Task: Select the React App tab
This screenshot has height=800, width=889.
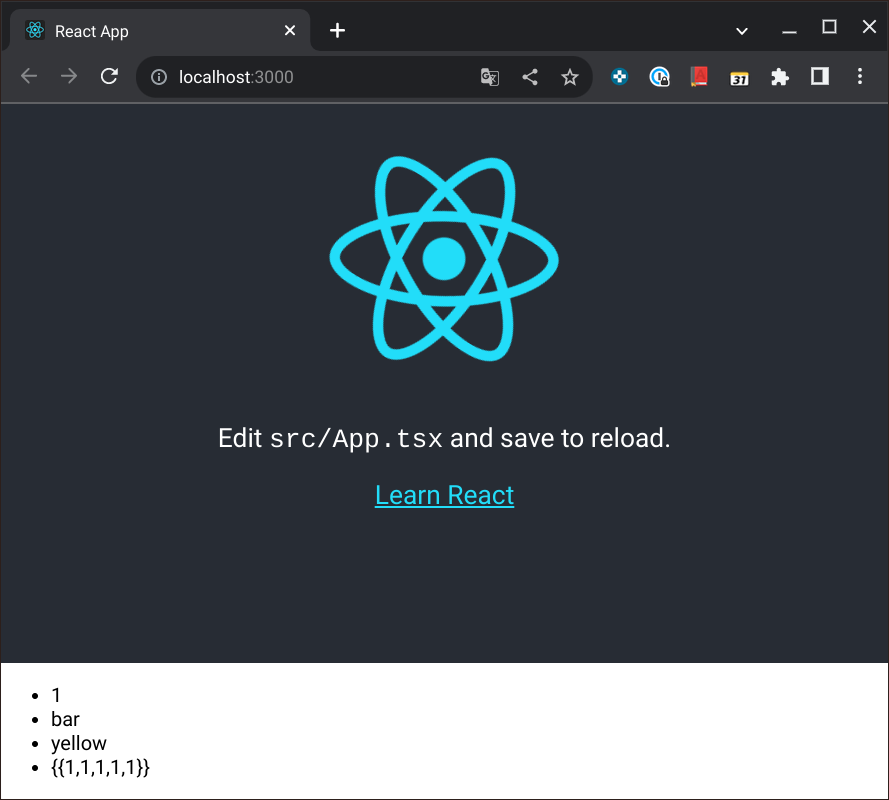Action: click(x=150, y=31)
